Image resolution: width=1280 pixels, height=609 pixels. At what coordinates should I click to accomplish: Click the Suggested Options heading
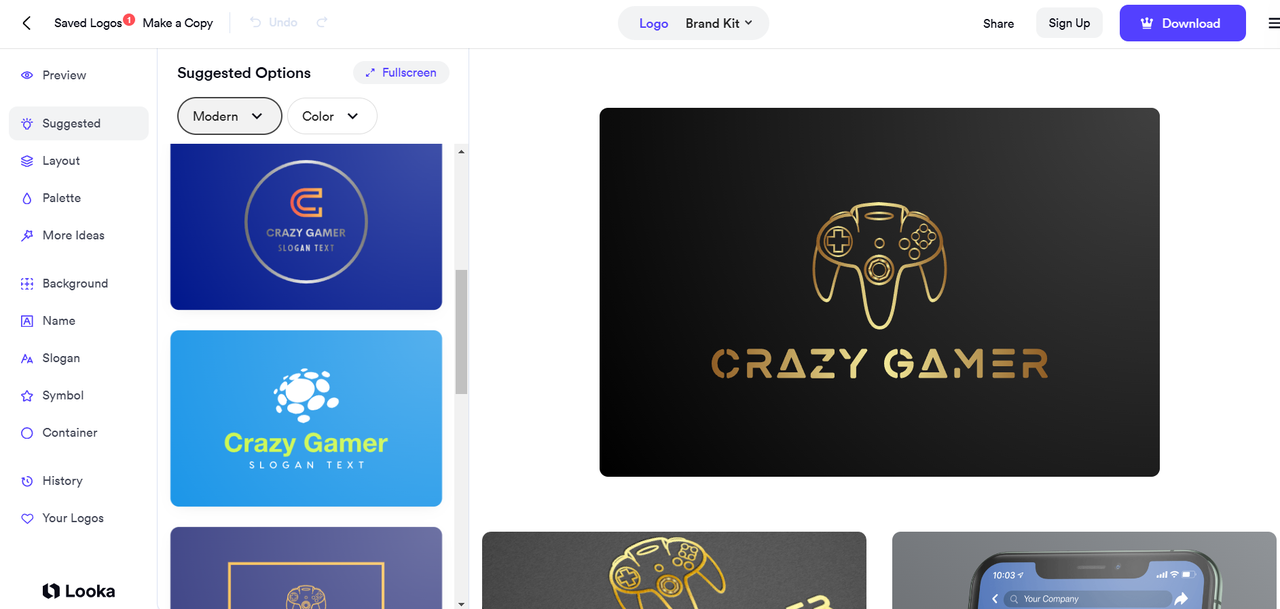tap(244, 73)
